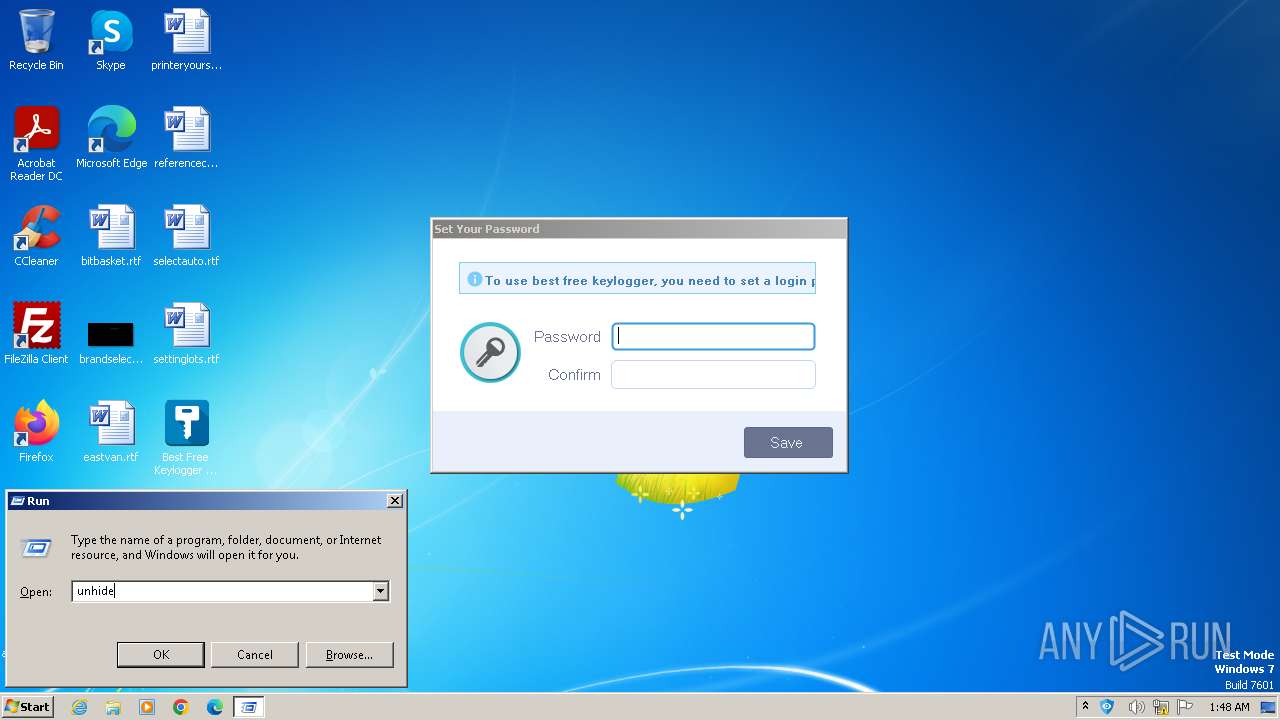Screen dimensions: 1280x720
Task: Click Save in Set Your Password
Action: click(788, 443)
